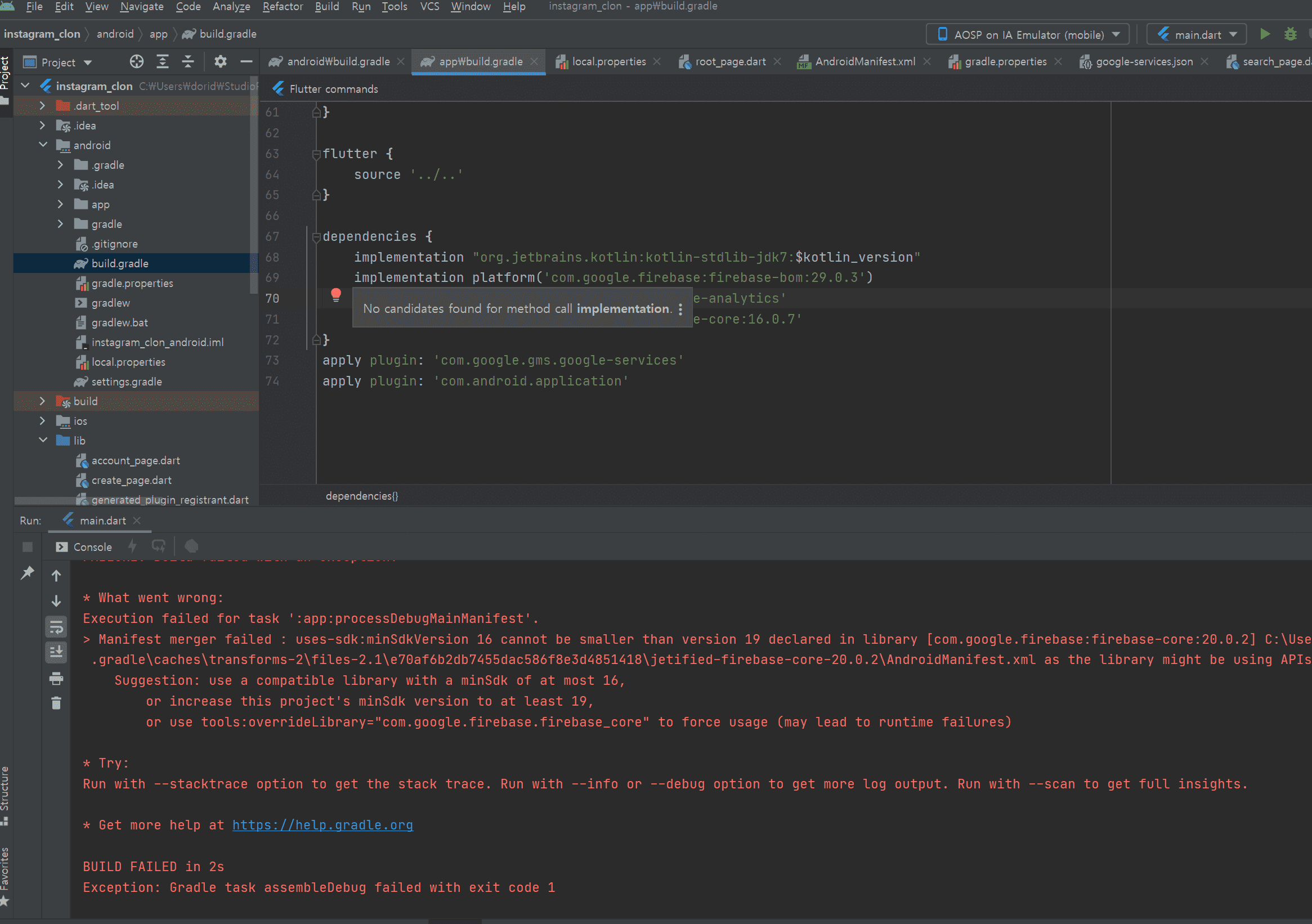Select settings.gradle in project tree
The height and width of the screenshot is (924, 1312).
click(x=126, y=382)
